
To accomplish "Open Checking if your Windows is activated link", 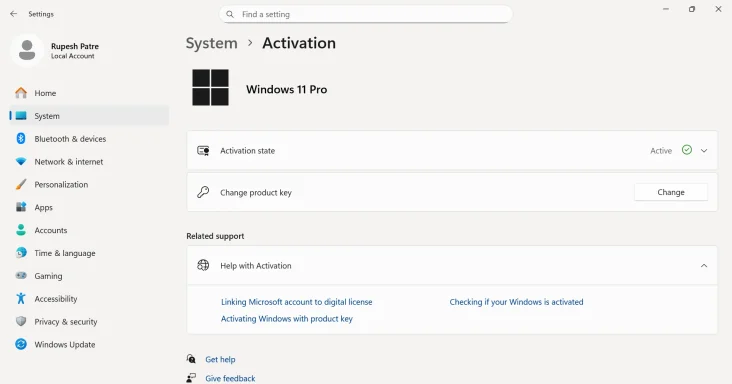I will click(x=516, y=302).
